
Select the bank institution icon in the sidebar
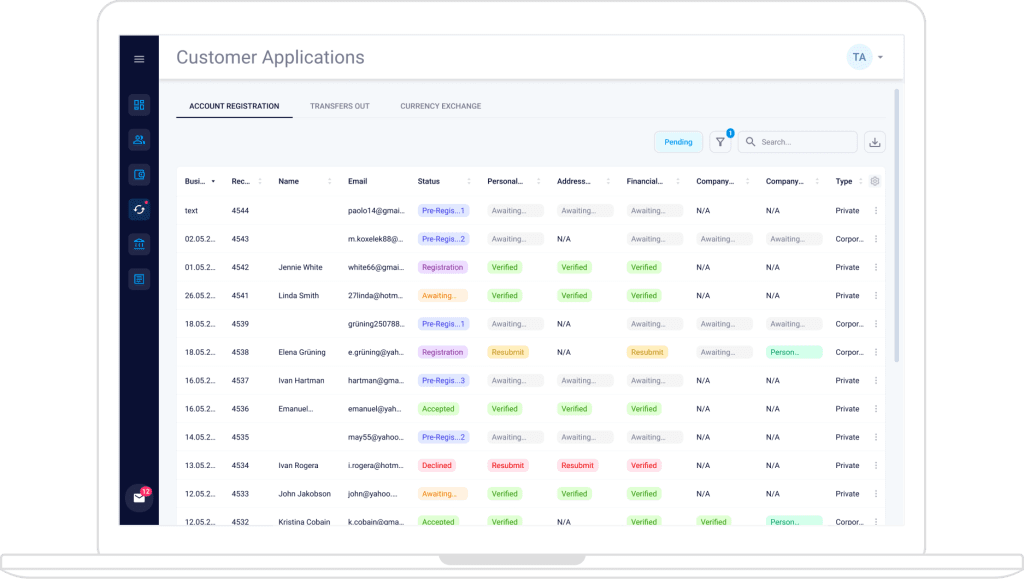click(x=139, y=244)
